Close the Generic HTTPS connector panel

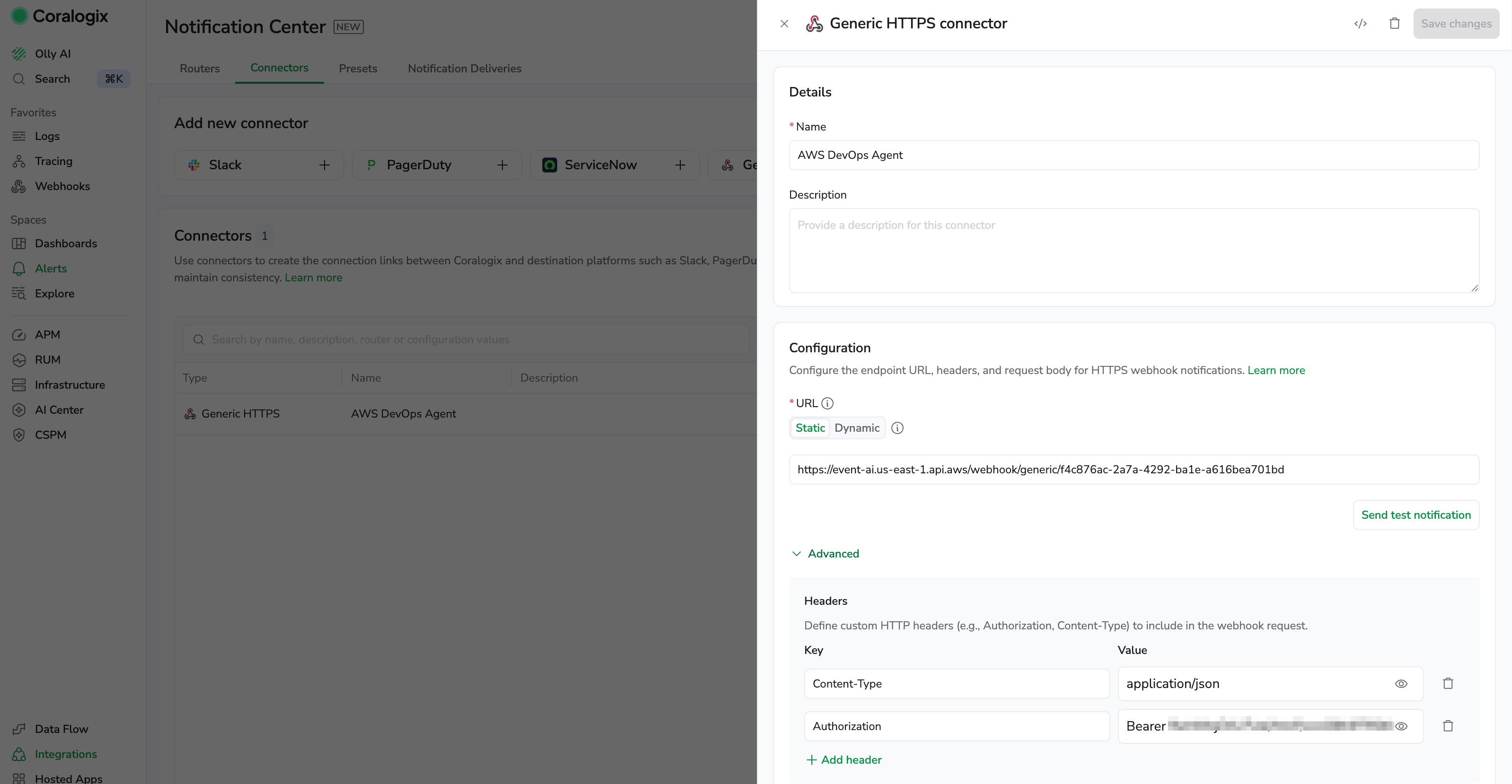(784, 24)
